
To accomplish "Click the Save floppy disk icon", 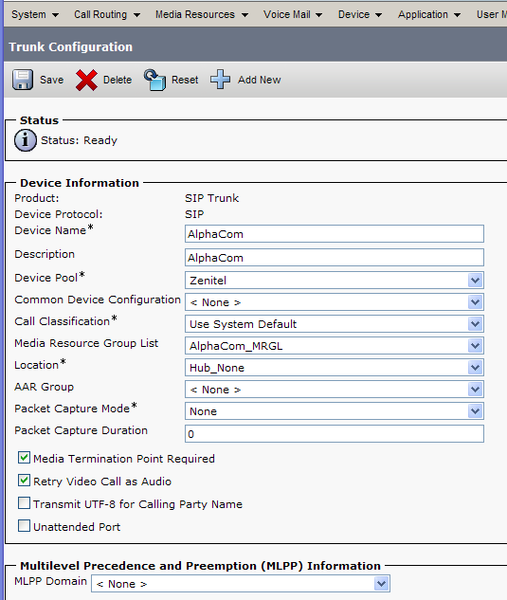I will [23, 80].
